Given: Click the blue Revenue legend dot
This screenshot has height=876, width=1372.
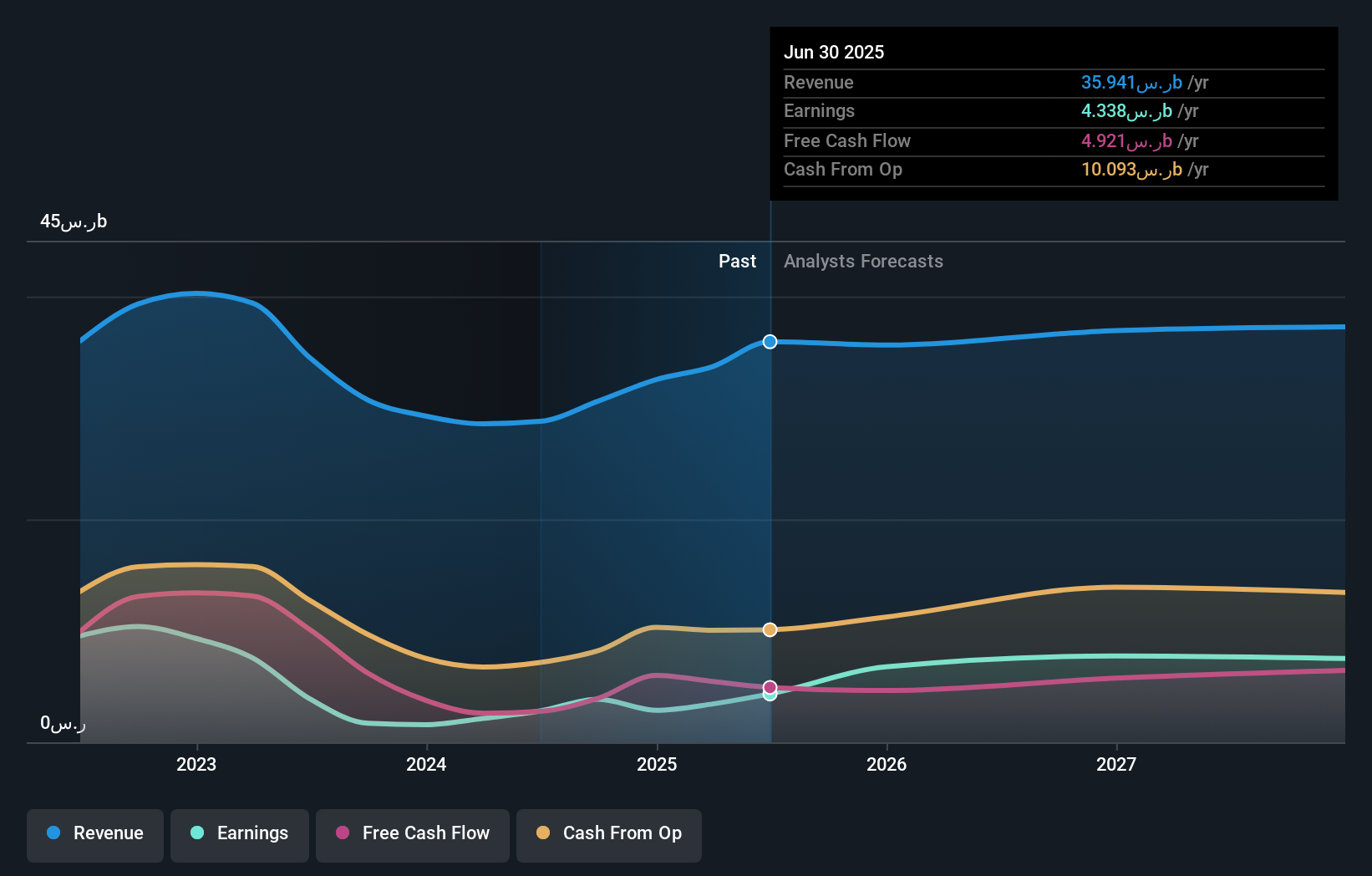Looking at the screenshot, I should (x=53, y=833).
